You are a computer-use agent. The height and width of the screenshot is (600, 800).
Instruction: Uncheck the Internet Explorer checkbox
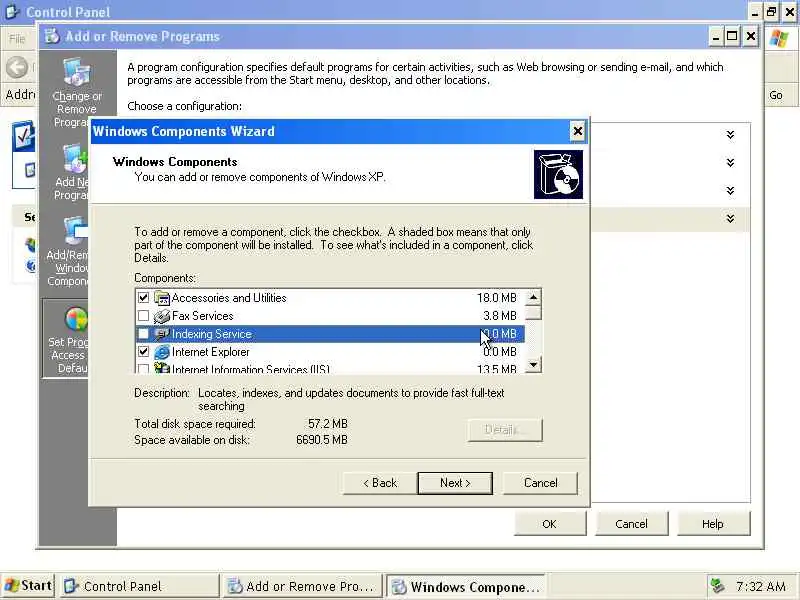[x=143, y=352]
